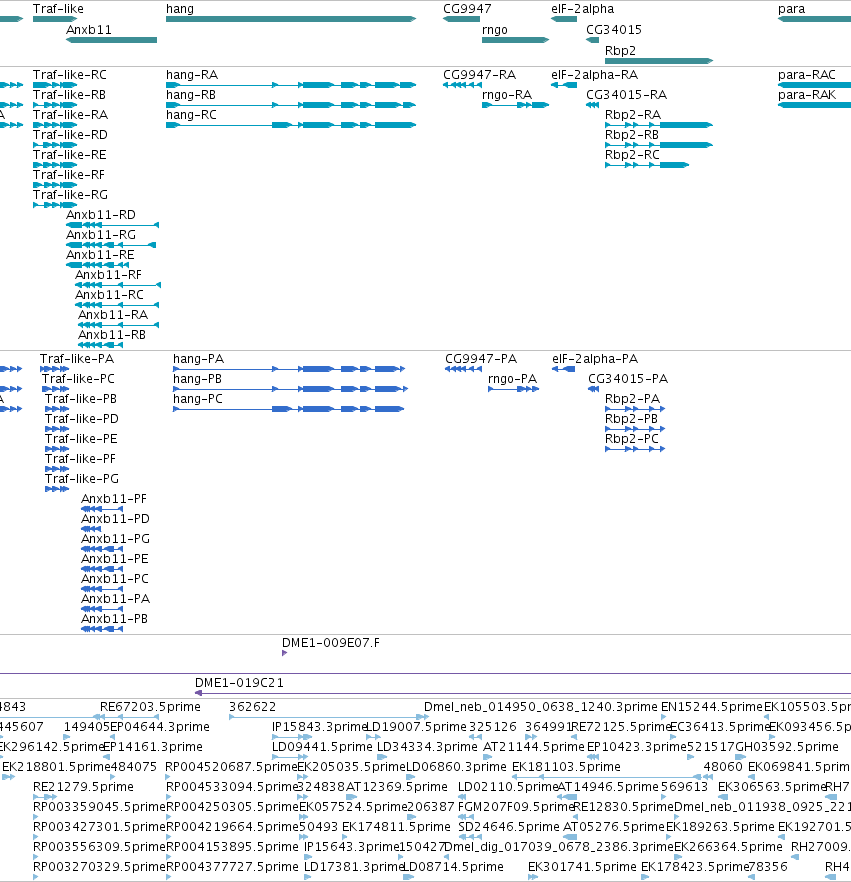The image size is (851, 882).
Task: Select the DME1-019C21 clone label
Action: tap(239, 683)
